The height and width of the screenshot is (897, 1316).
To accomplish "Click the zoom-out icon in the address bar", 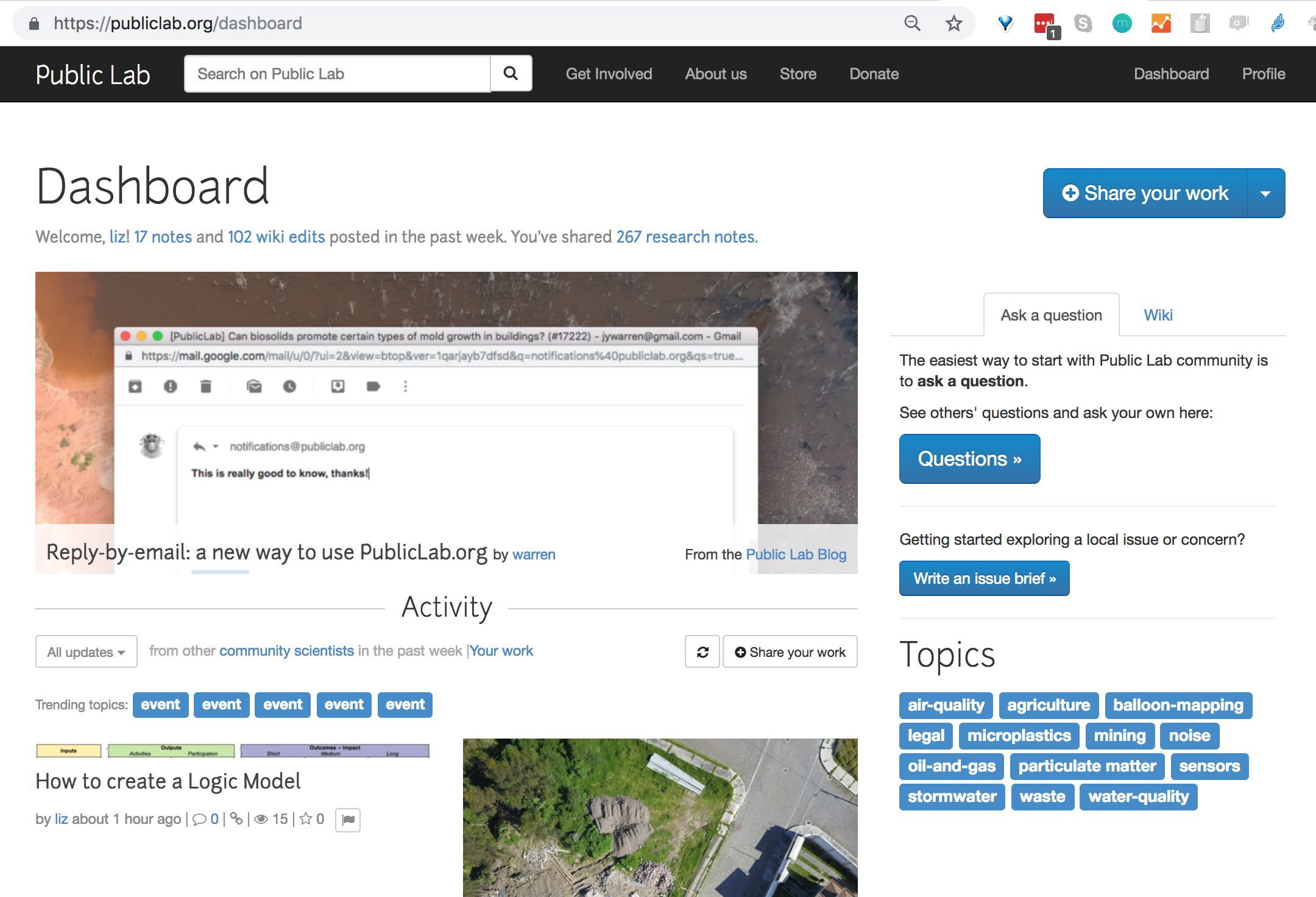I will click(912, 23).
